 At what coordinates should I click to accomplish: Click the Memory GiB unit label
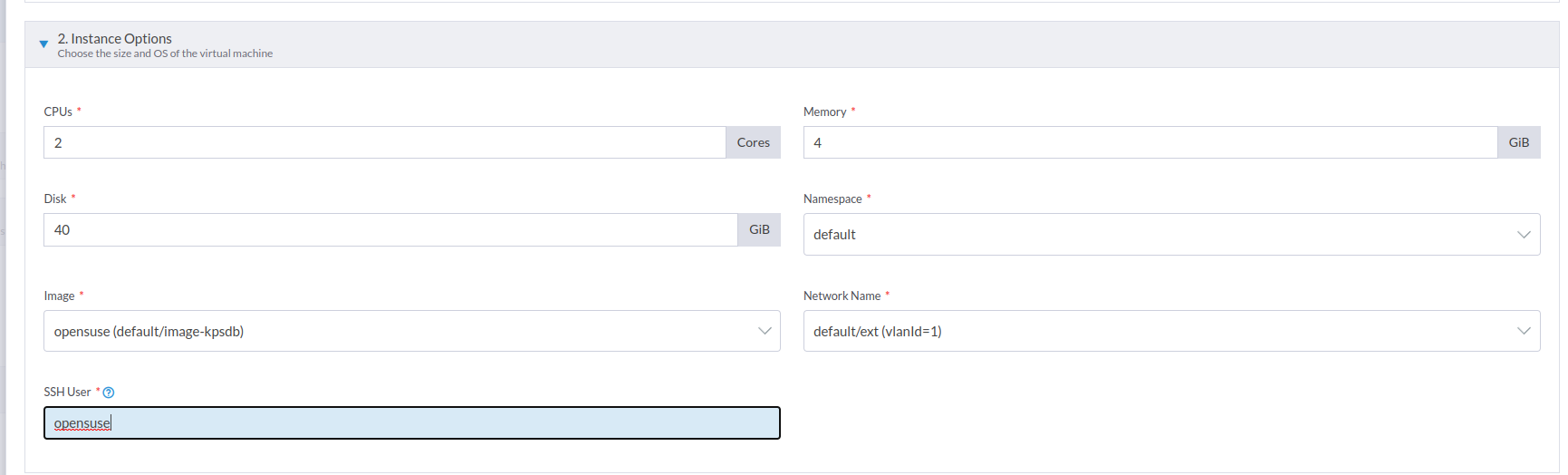[1519, 142]
